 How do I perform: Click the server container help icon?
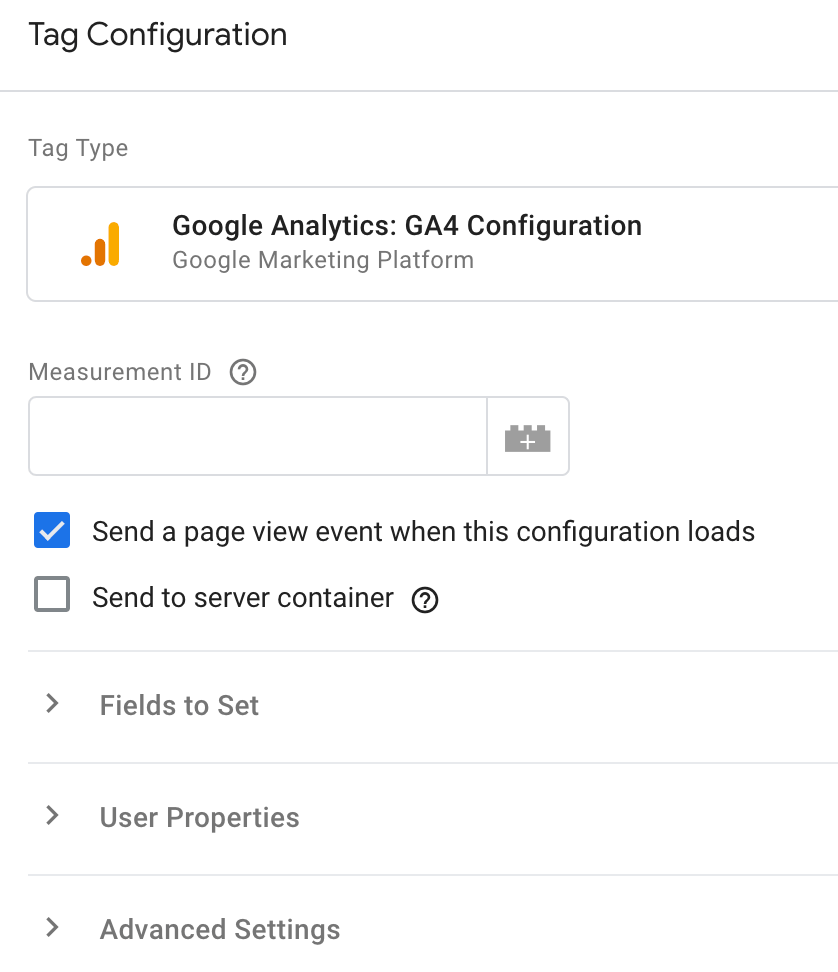[425, 599]
